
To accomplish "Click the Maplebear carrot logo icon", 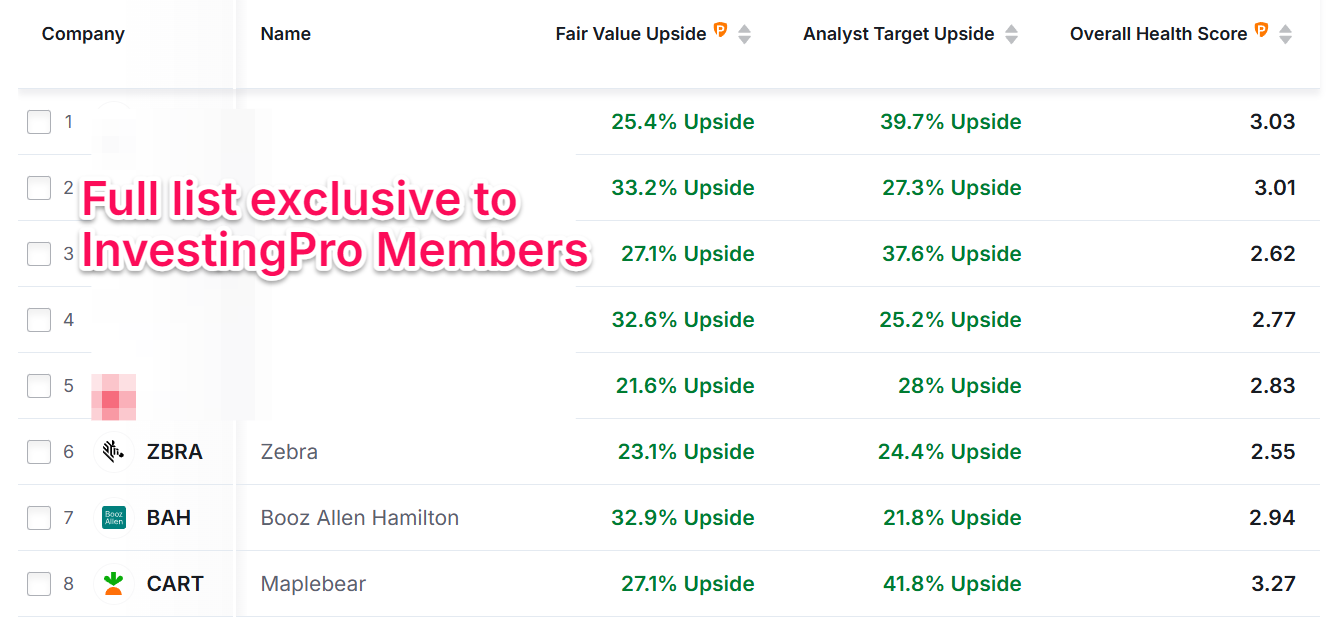I will (x=114, y=584).
